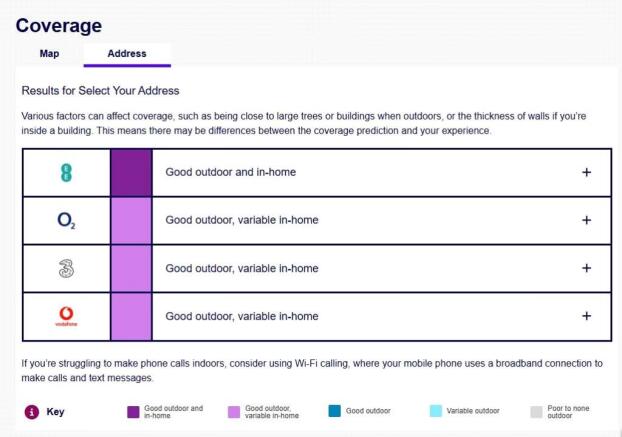
Task: Click the EE network logo
Action: [x=66, y=172]
